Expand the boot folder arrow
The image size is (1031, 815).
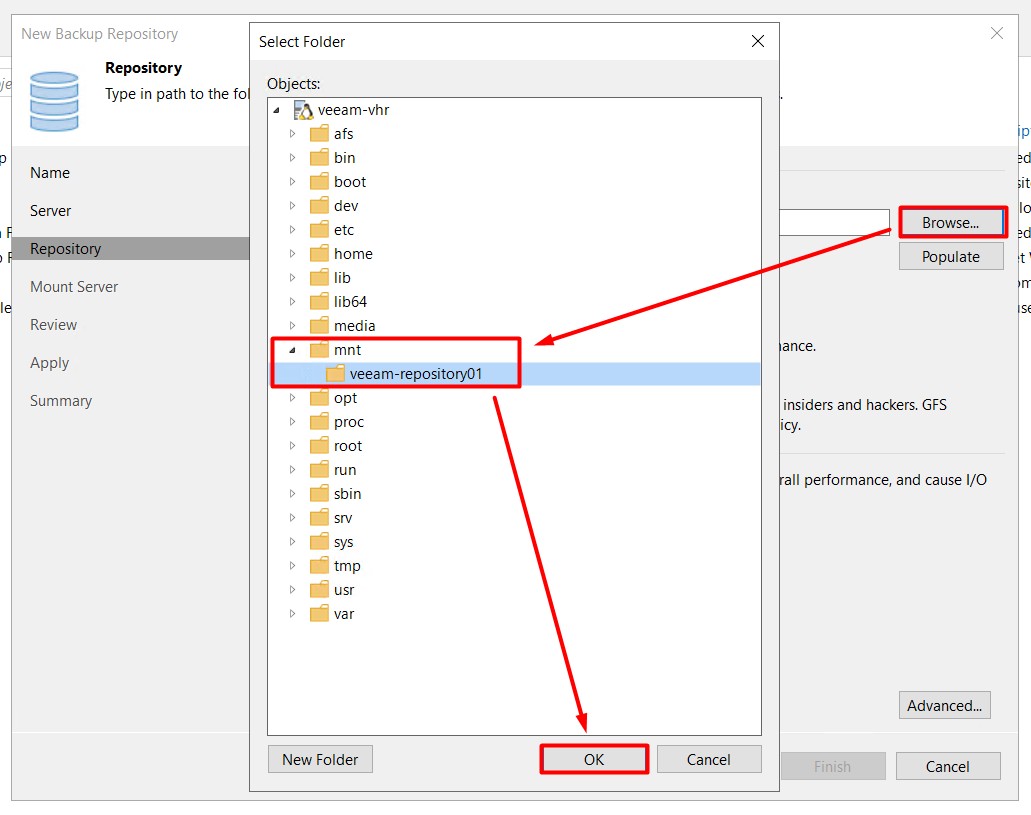pos(293,182)
